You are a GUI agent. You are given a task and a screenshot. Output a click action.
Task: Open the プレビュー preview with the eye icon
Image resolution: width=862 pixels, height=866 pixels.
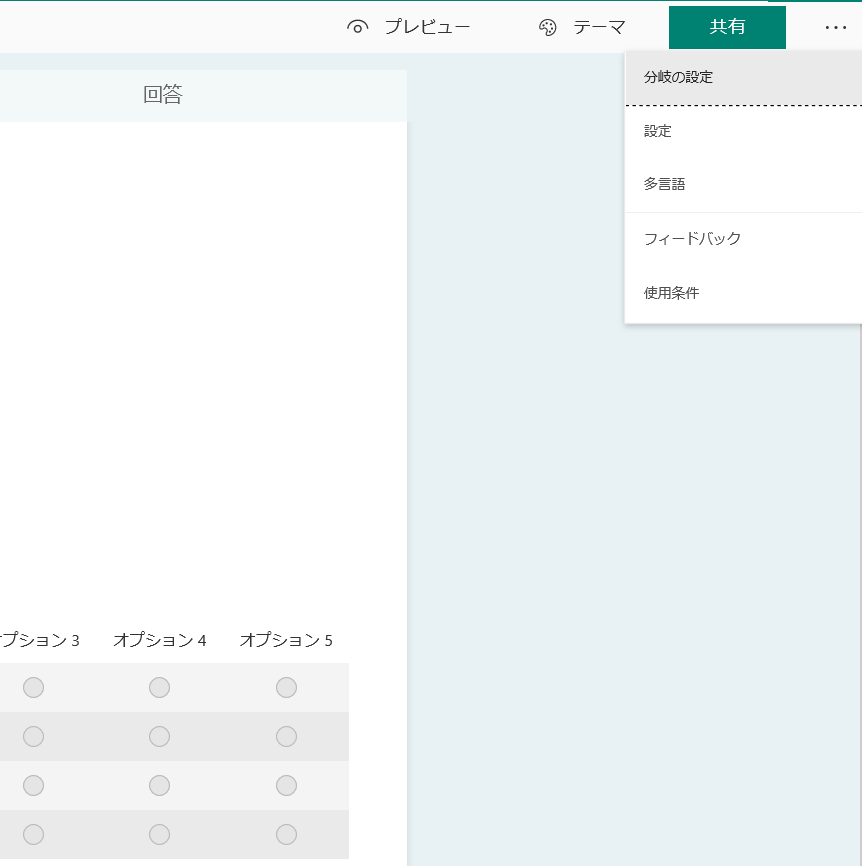(x=408, y=27)
